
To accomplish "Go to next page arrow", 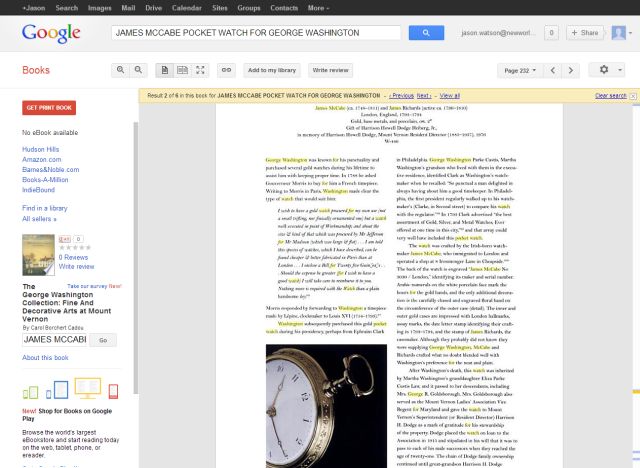I will [571, 71].
